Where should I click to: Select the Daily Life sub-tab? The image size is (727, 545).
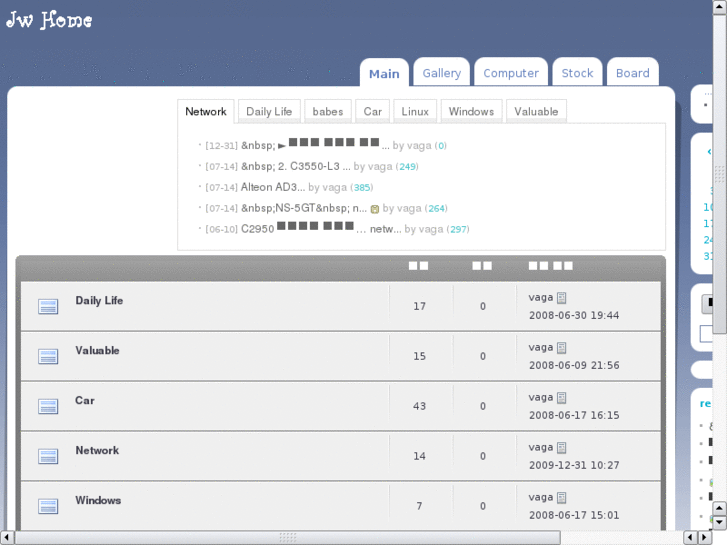click(x=269, y=111)
